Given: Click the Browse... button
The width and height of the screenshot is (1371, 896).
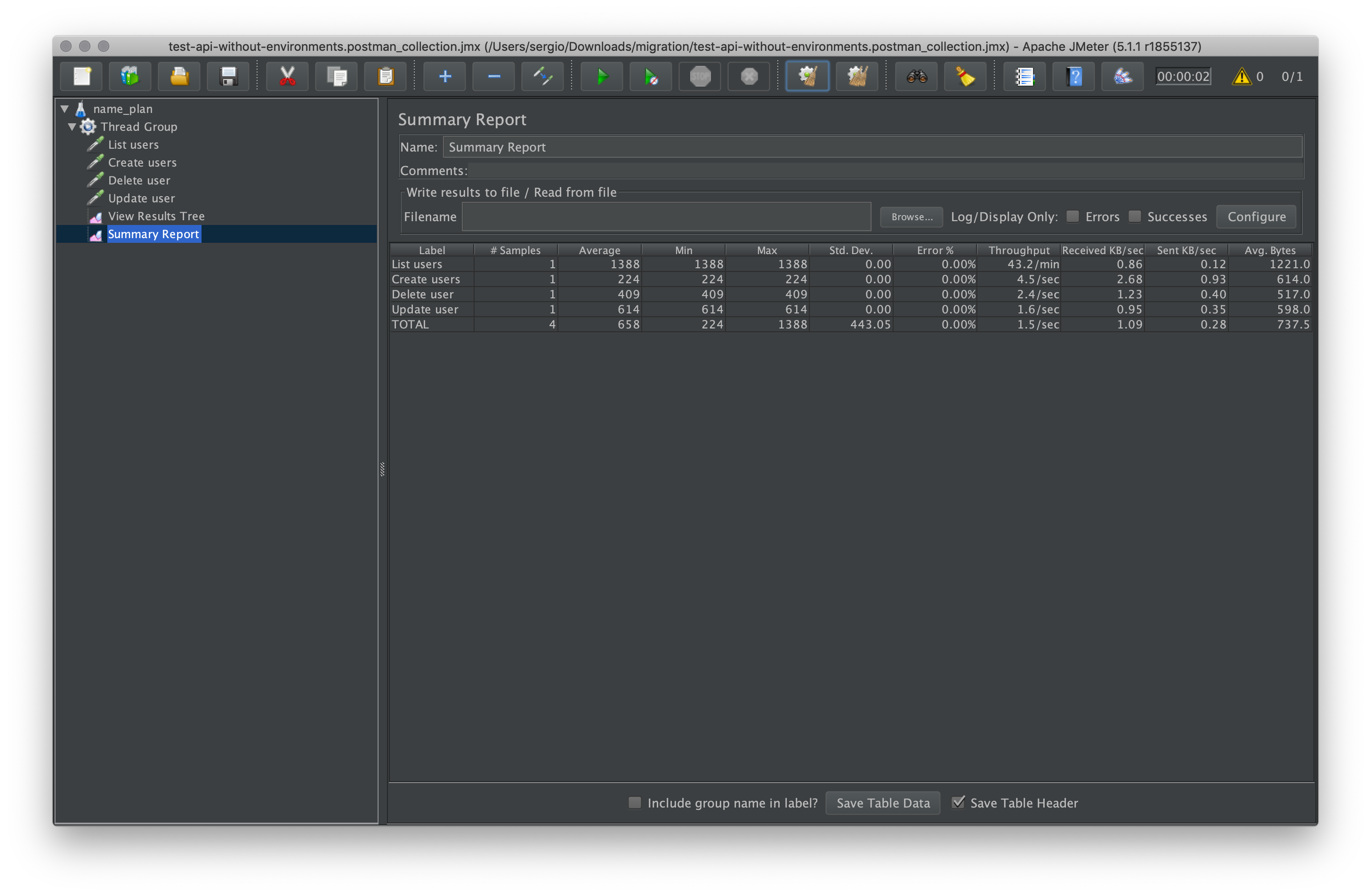Looking at the screenshot, I should [x=911, y=217].
